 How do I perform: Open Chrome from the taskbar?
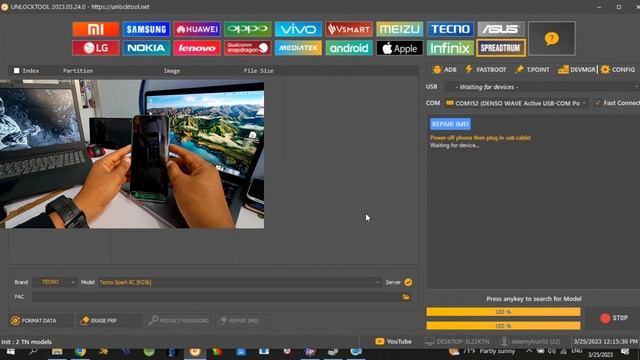click(80, 352)
